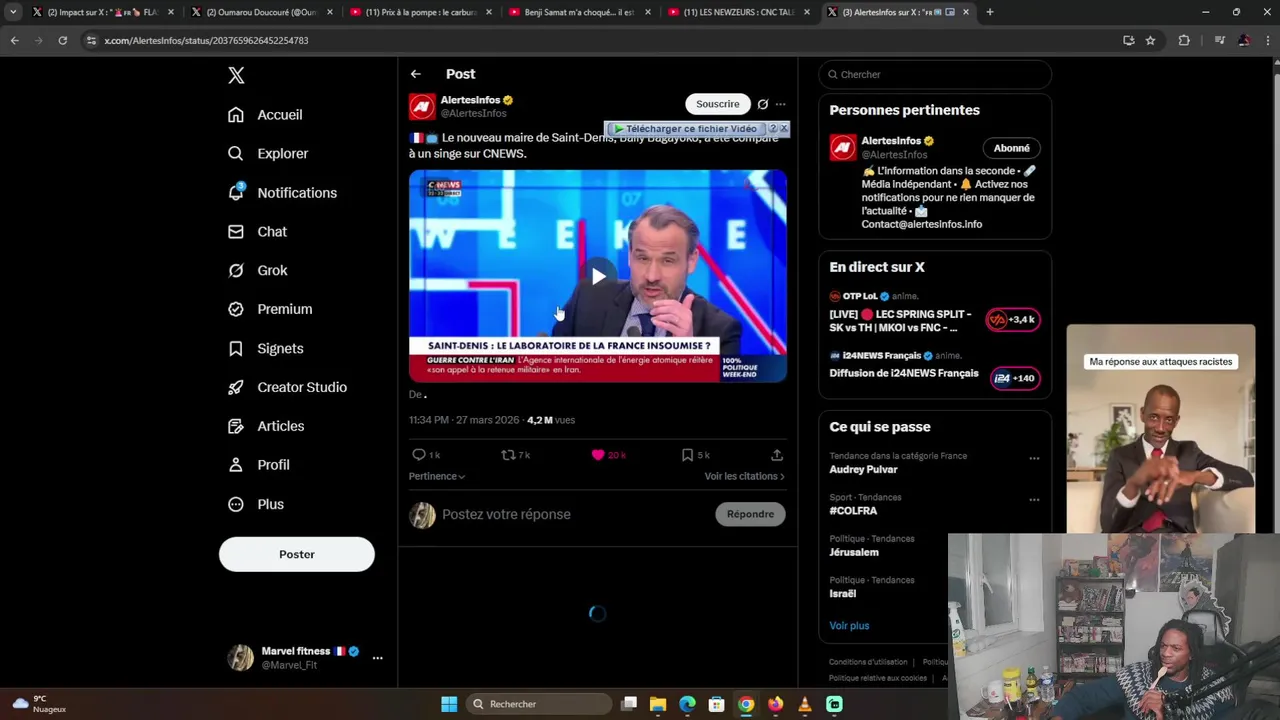The height and width of the screenshot is (720, 1280).
Task: Click the Poster button
Action: pyautogui.click(x=297, y=554)
